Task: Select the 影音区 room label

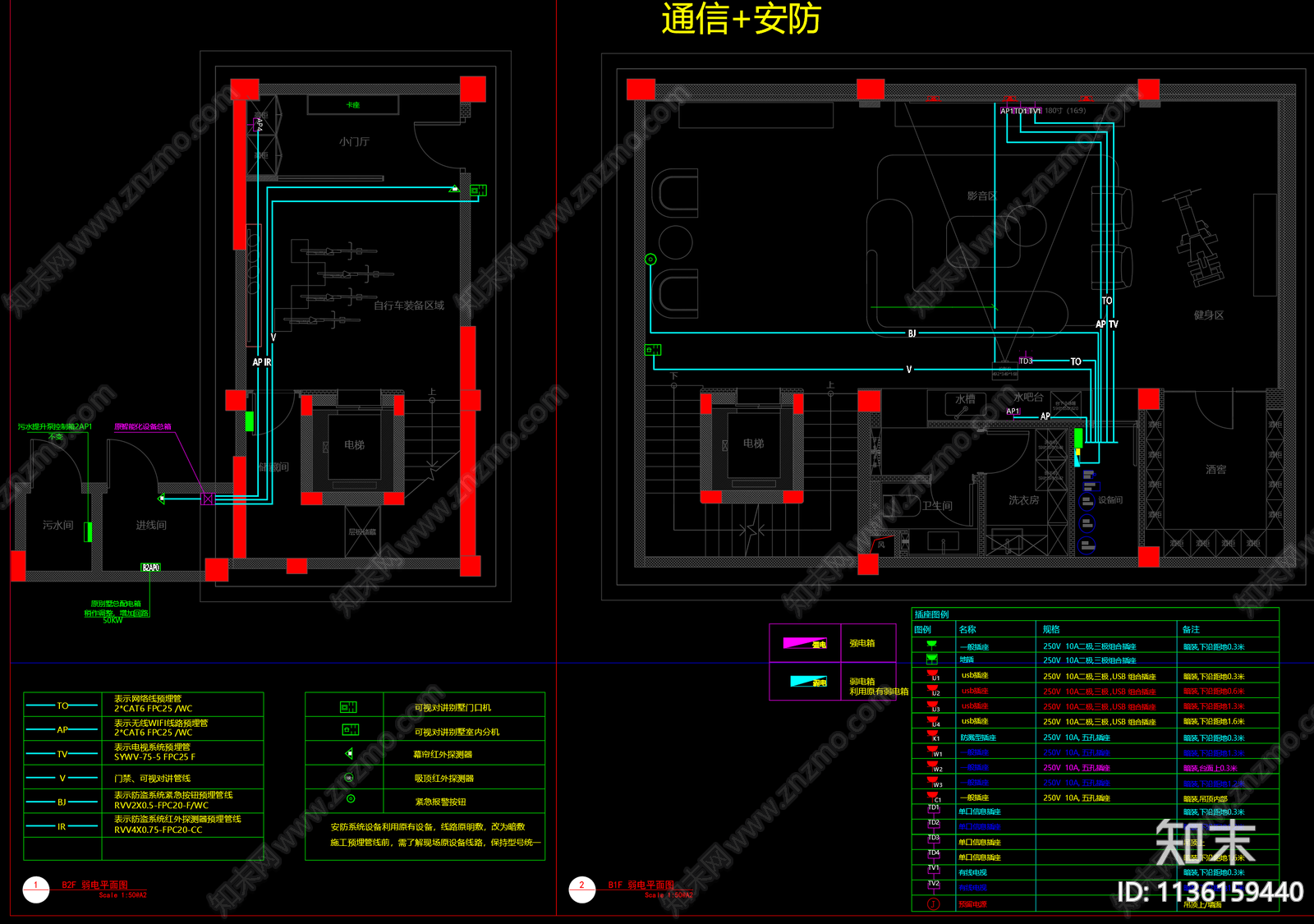Action: [982, 196]
